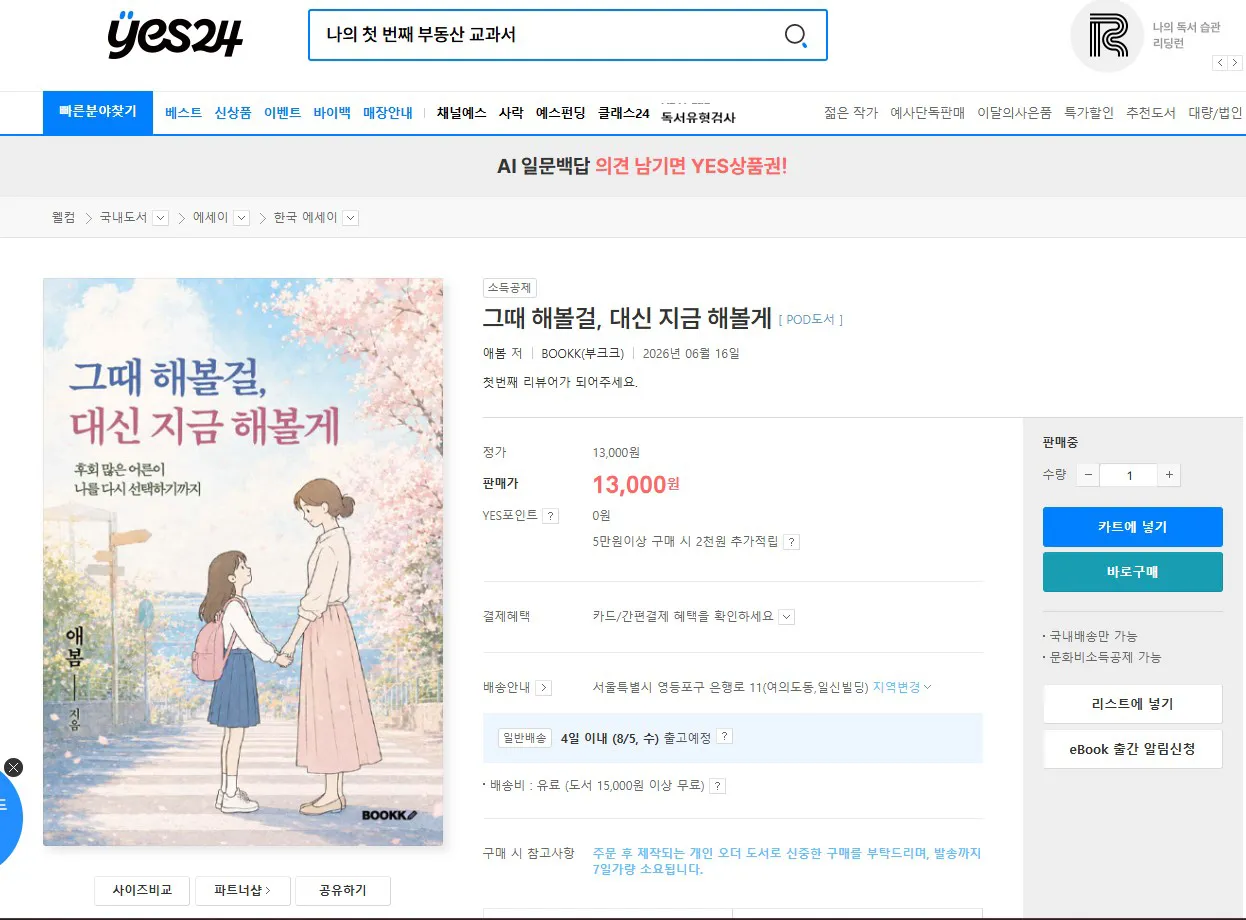The height and width of the screenshot is (920, 1246).
Task: Open 대량/법인 link
Action: [x=1215, y=113]
